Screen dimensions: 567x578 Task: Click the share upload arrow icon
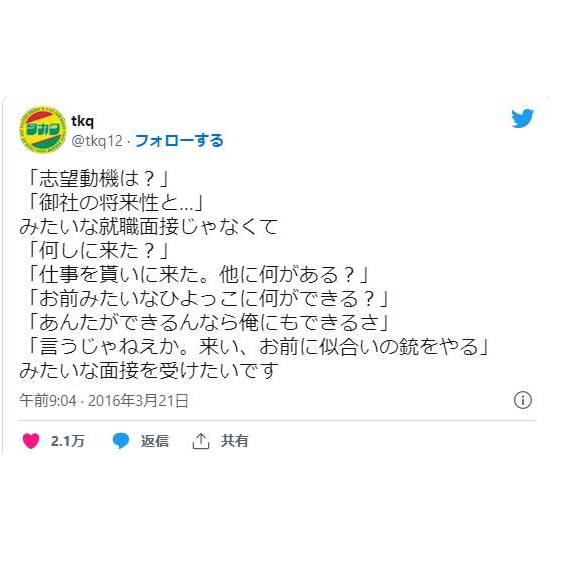(201, 441)
